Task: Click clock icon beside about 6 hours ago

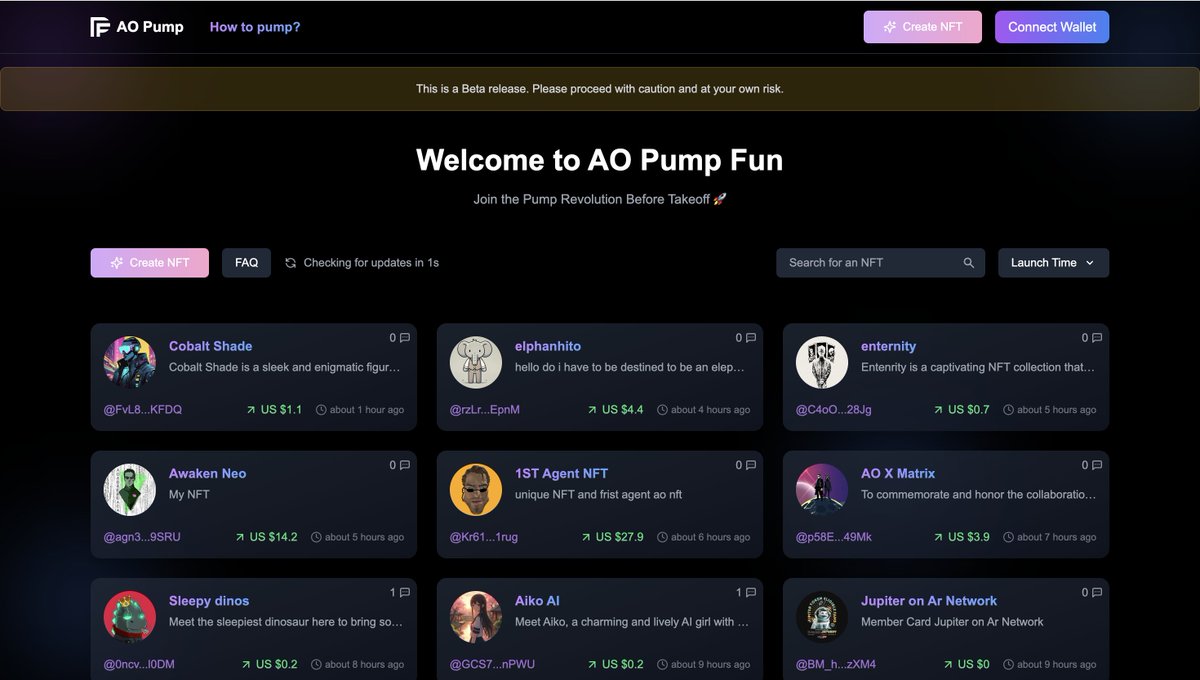Action: click(662, 537)
